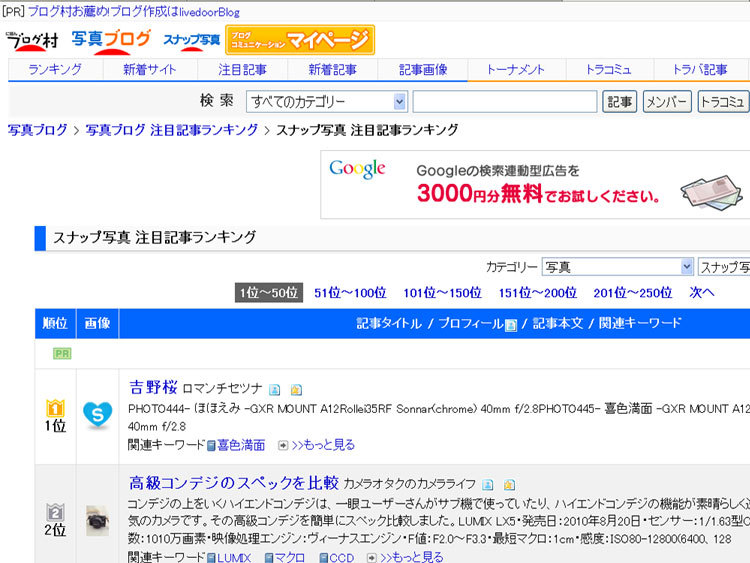The height and width of the screenshot is (563, 750).
Task: Click the yellow icon after ロマンチセツナ
Action: pyautogui.click(x=296, y=390)
